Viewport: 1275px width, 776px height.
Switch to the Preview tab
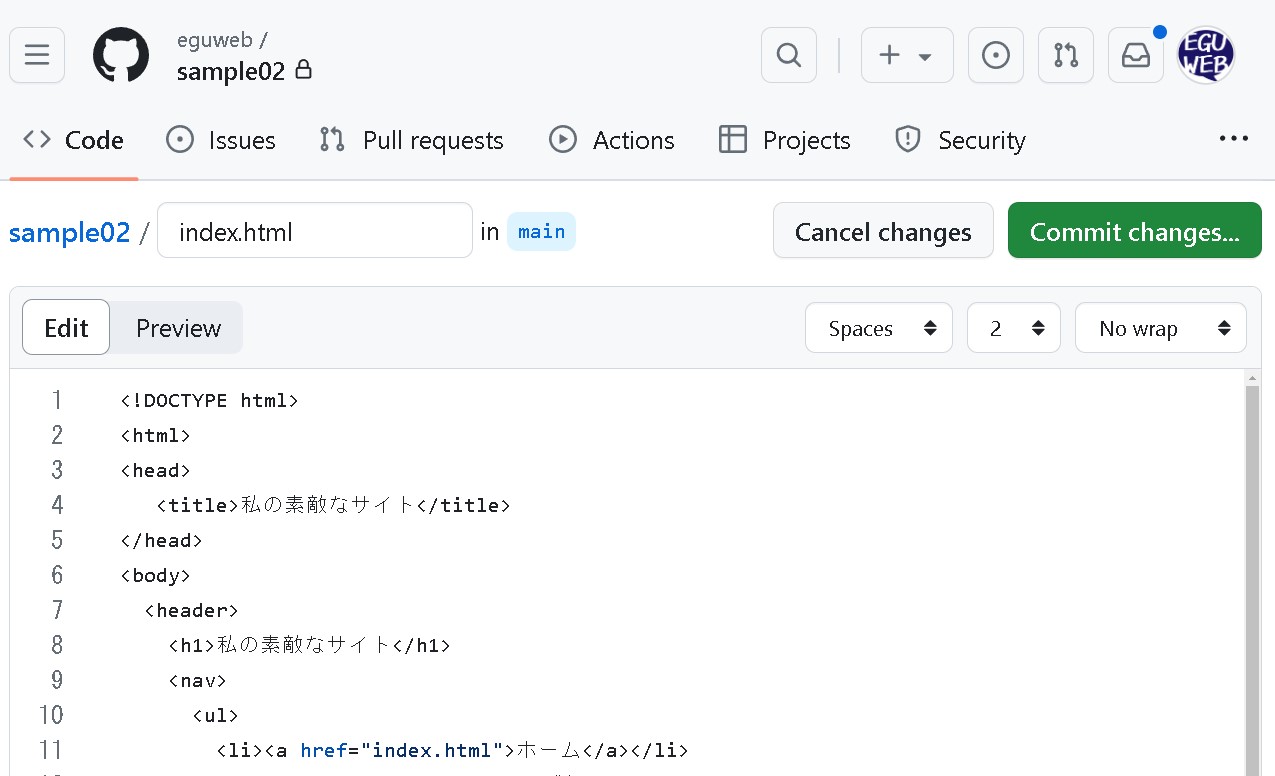[x=178, y=327]
